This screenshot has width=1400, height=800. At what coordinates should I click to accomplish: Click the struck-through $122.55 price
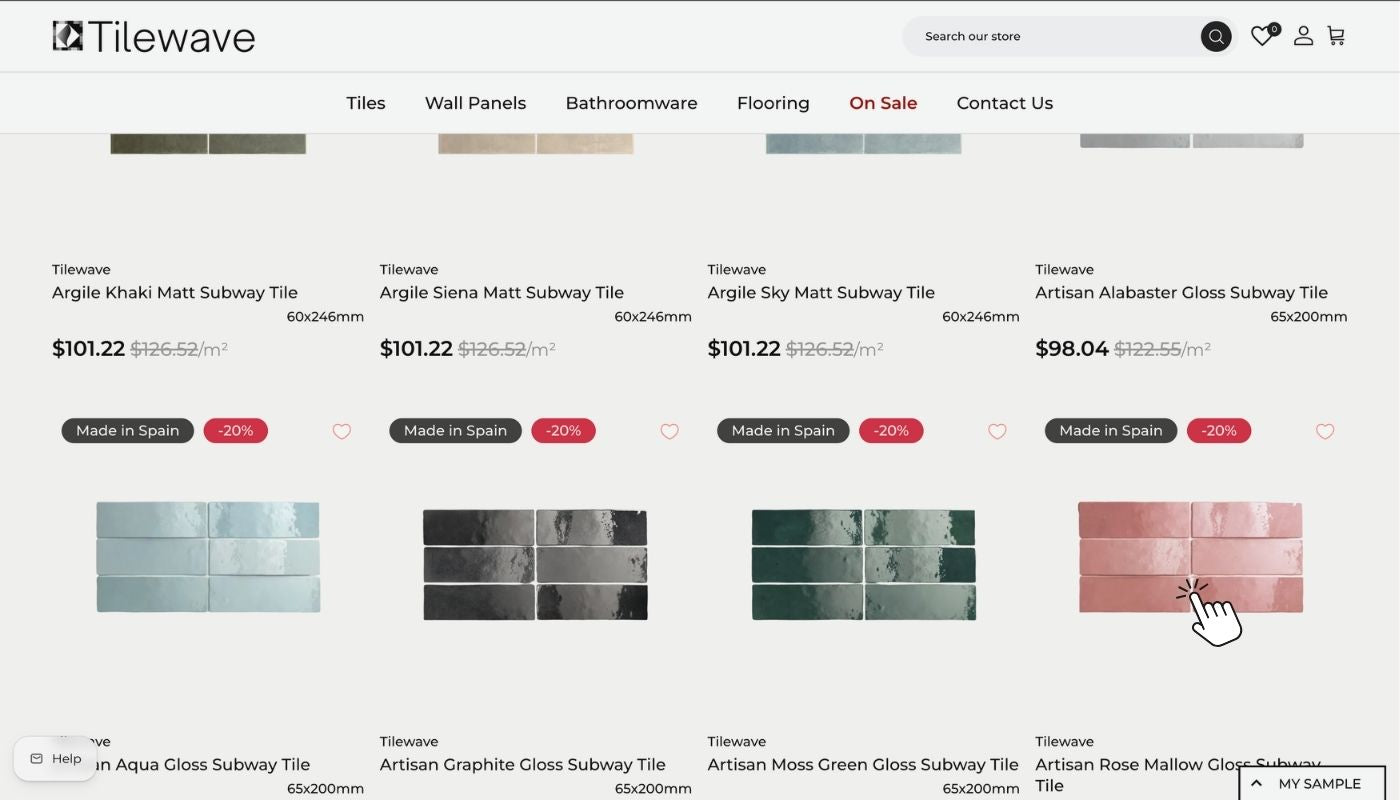click(1147, 349)
